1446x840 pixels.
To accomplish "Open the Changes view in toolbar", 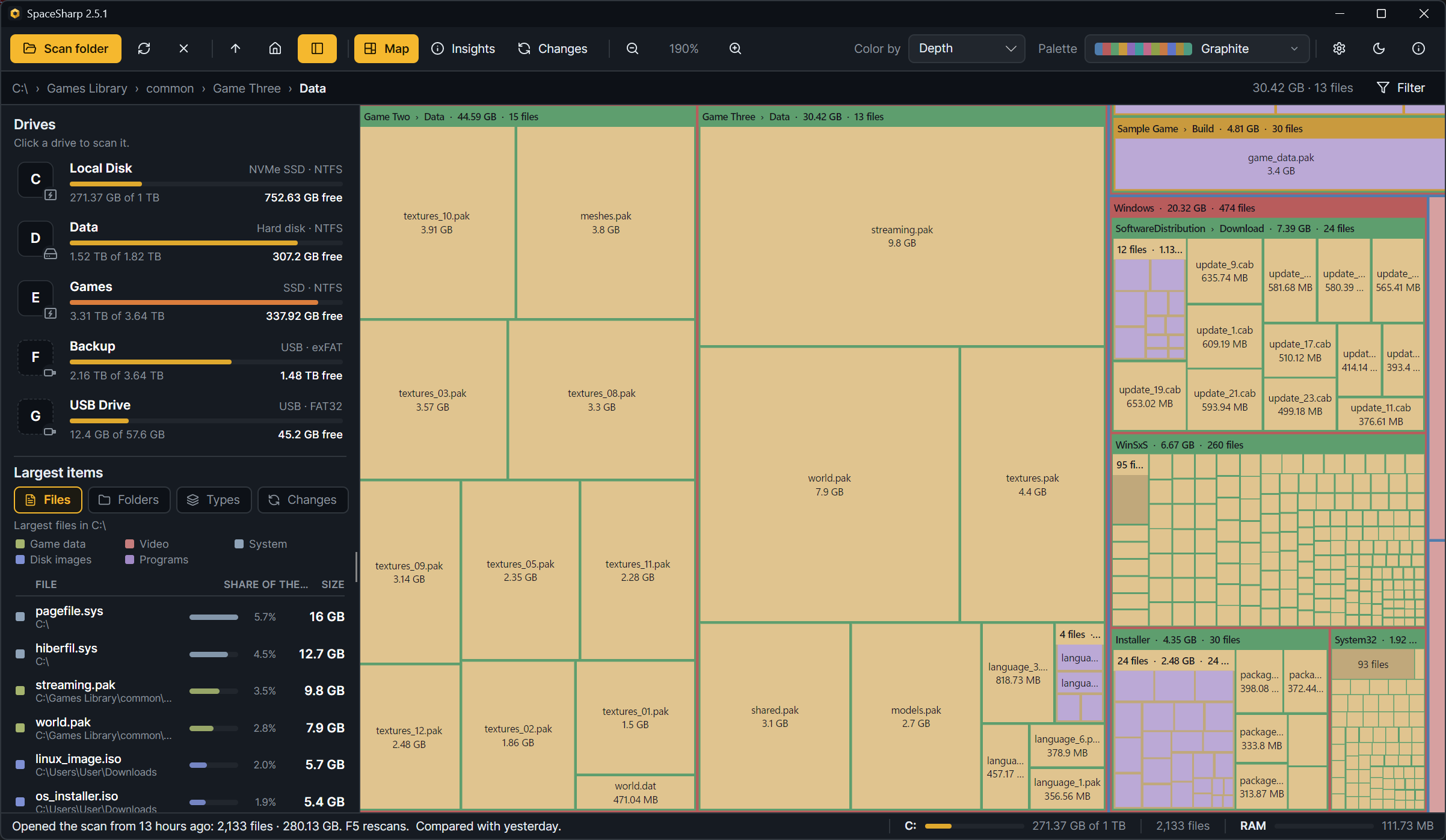I will (x=552, y=49).
